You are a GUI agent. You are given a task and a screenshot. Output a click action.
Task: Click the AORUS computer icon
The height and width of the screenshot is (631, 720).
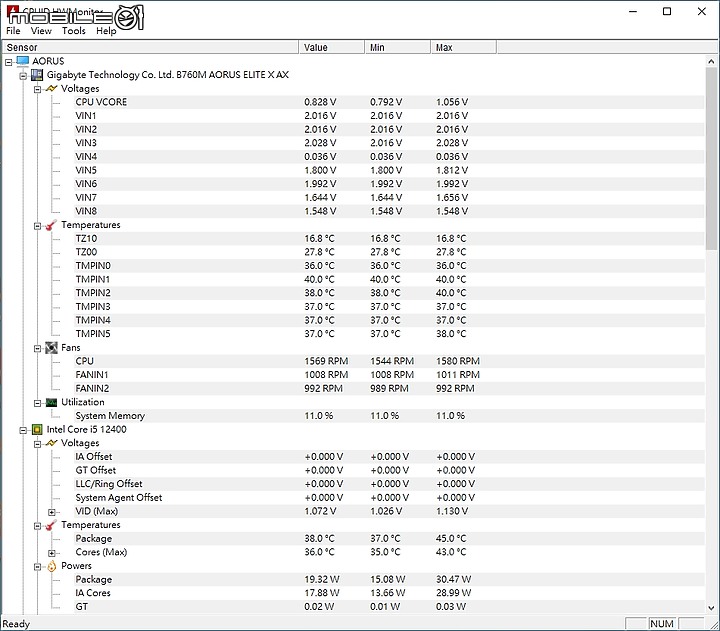pyautogui.click(x=23, y=61)
